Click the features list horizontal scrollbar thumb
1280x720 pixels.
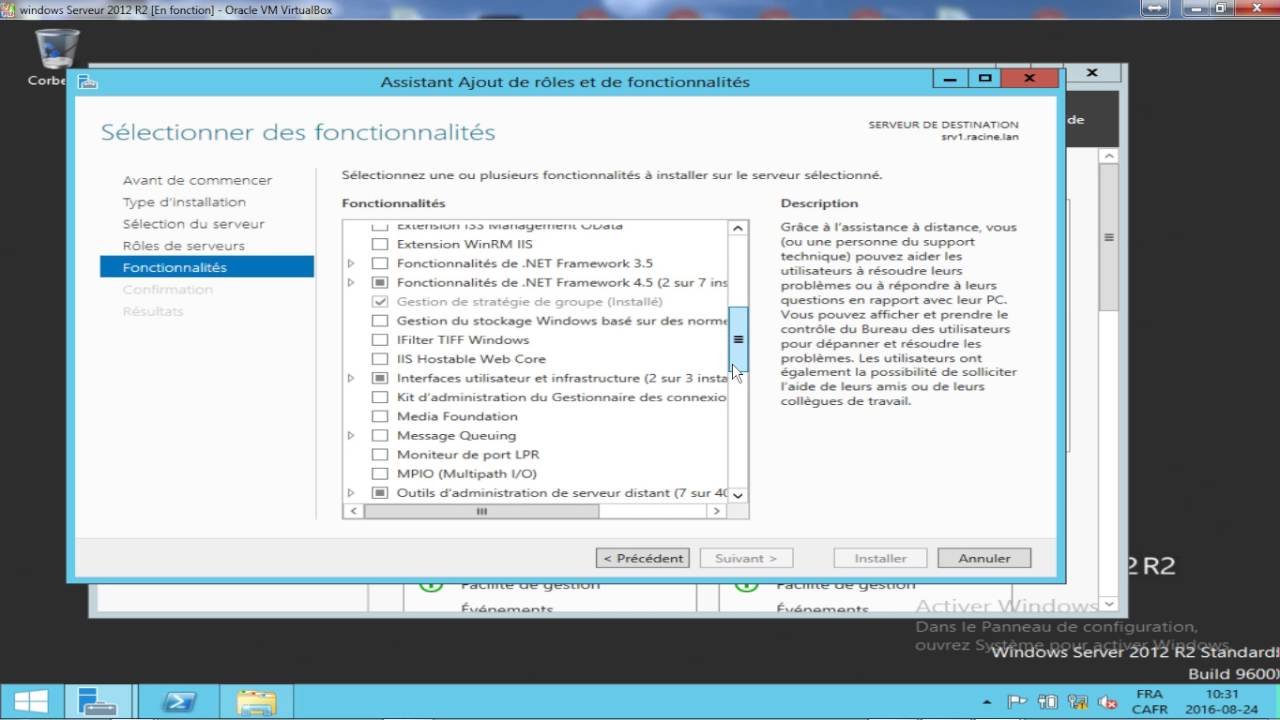click(482, 511)
